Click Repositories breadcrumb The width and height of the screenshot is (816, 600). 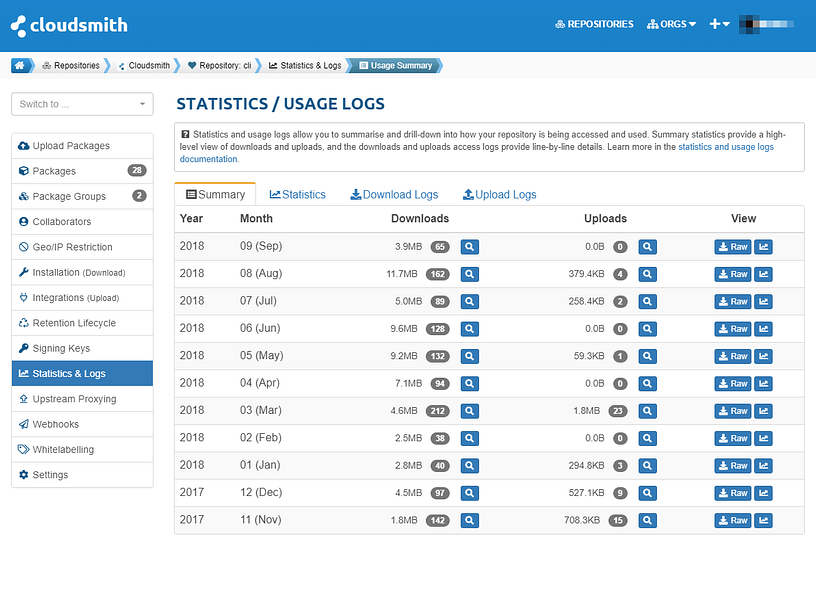tap(71, 66)
